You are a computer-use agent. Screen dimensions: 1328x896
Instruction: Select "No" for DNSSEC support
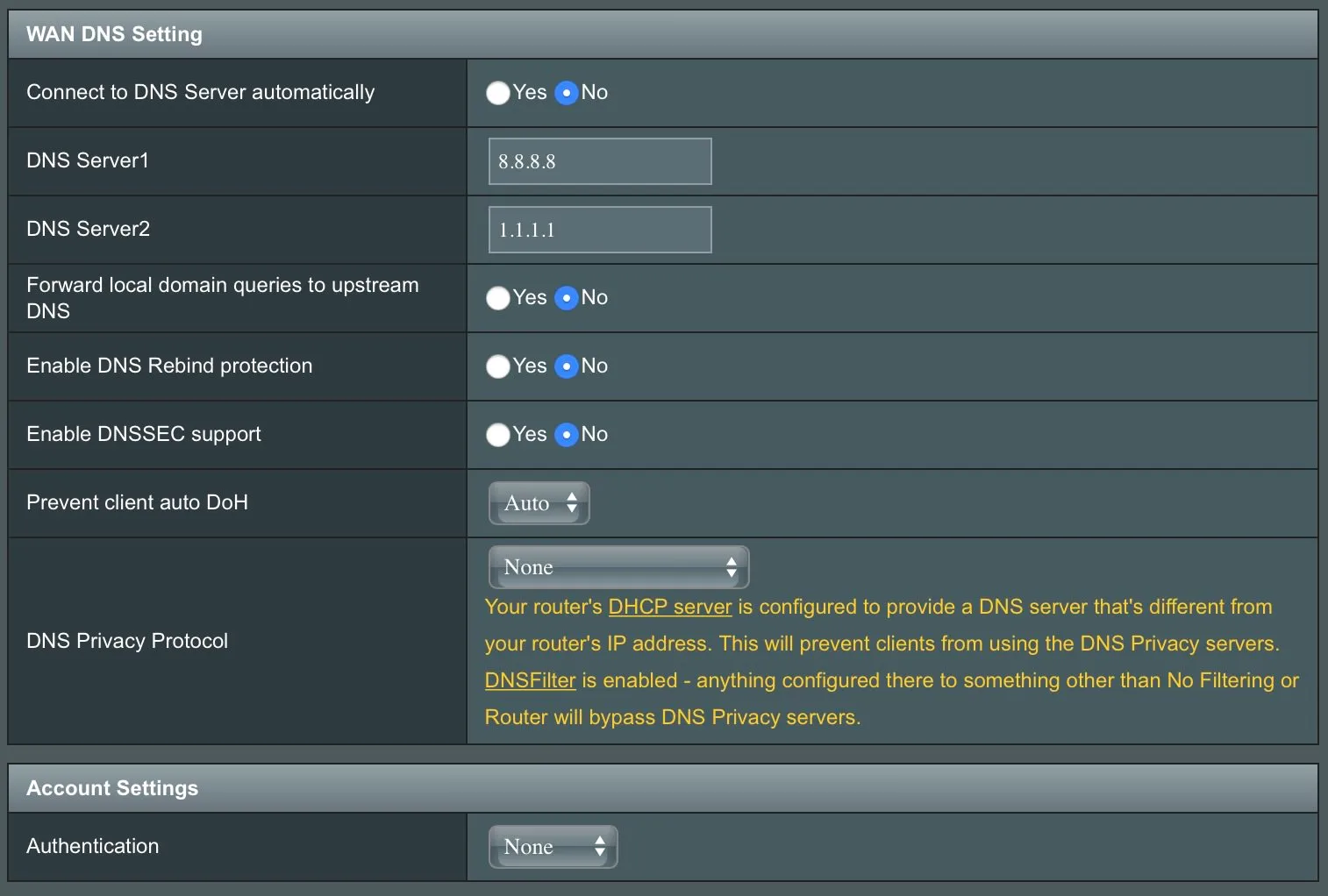[567, 435]
